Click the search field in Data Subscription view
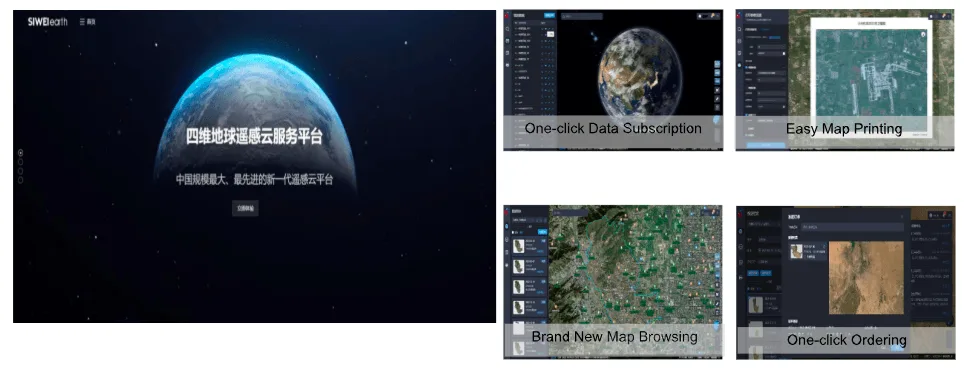 point(582,17)
